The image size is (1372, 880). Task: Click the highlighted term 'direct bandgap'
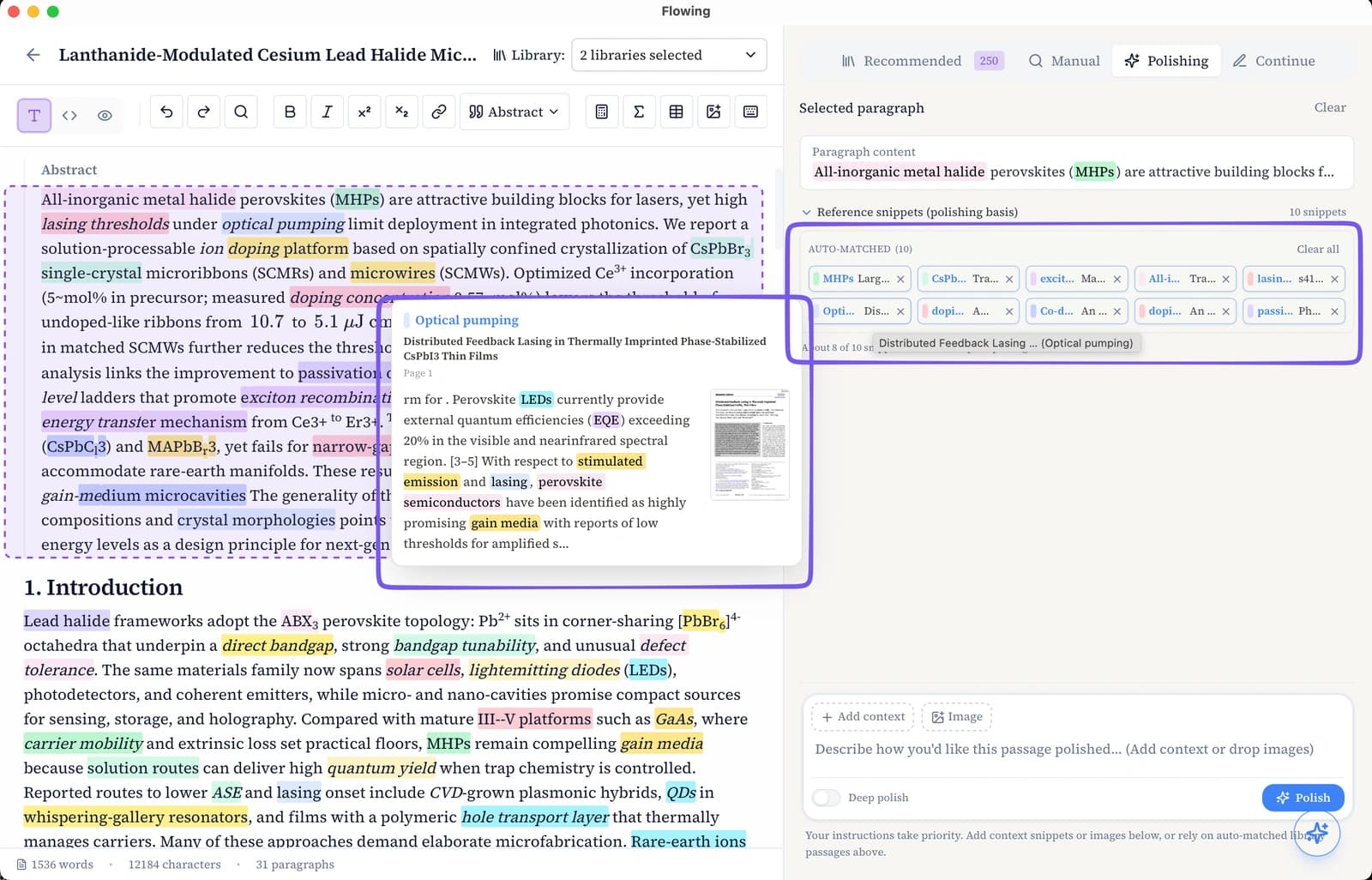tap(278, 646)
